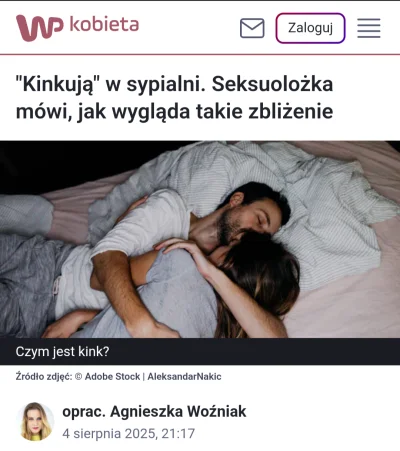Click the caption "Czym jest kink?"
Viewport: 400px width, 451px height.
62,352
